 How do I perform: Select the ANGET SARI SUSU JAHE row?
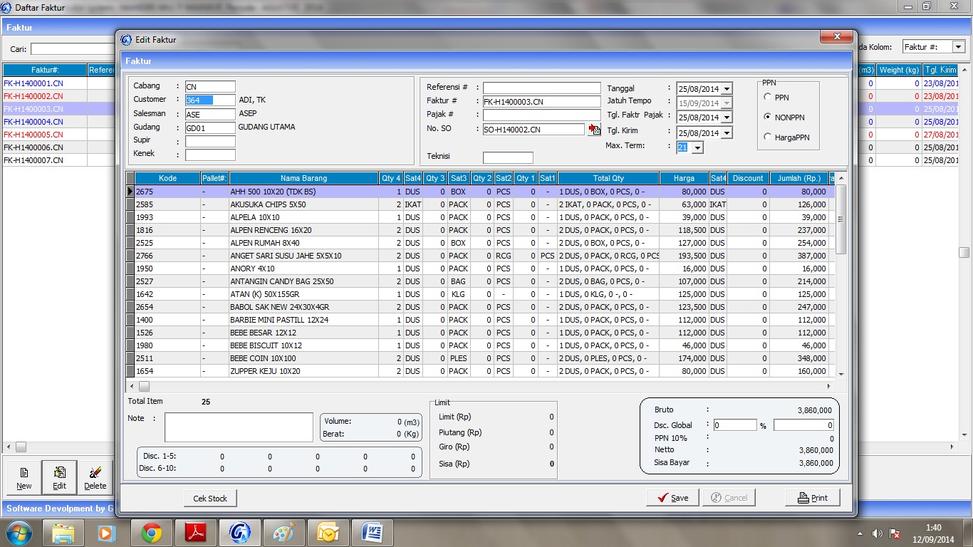[482, 256]
